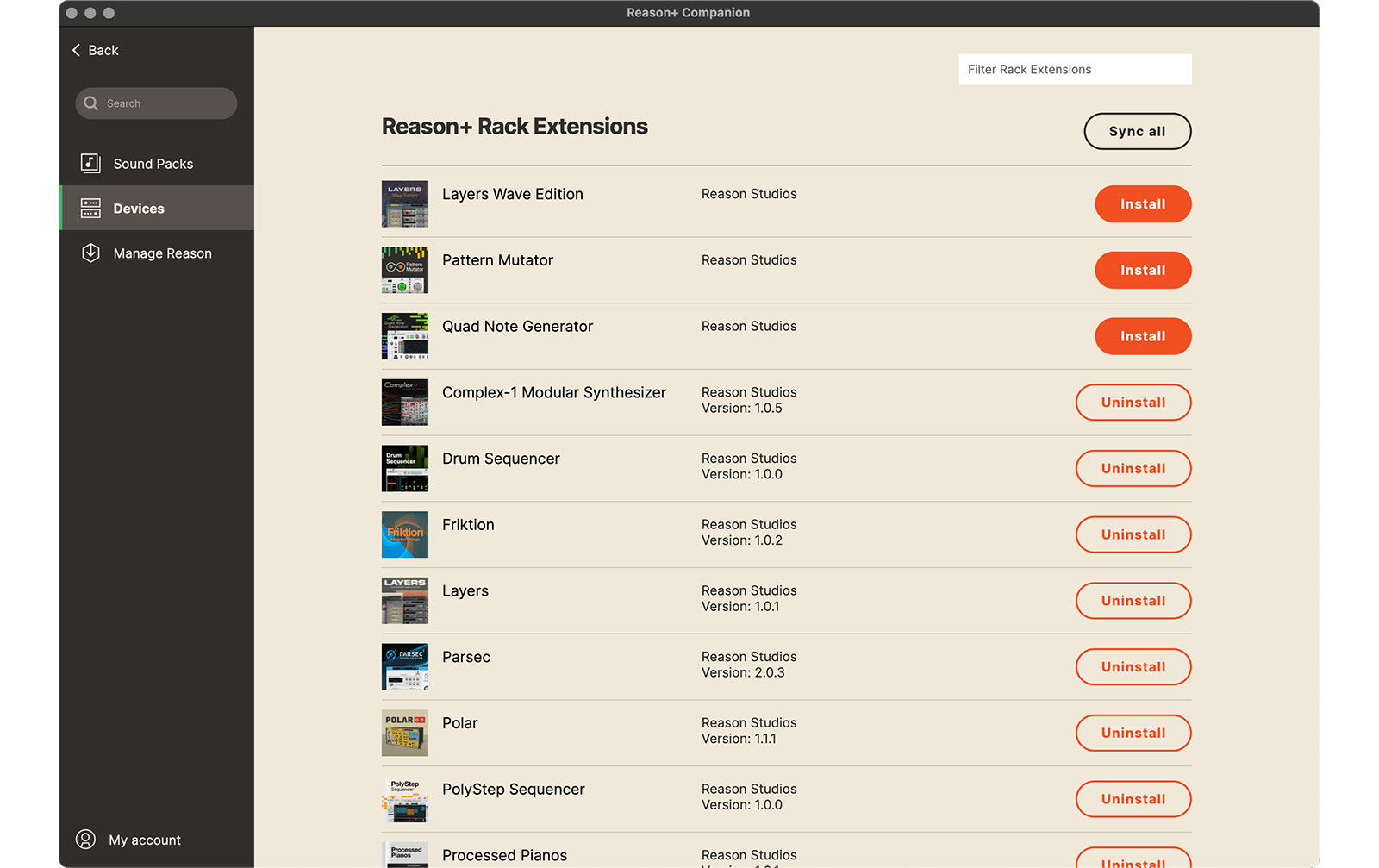Click the Manage Reason download icon
1379x868 pixels.
coord(90,253)
